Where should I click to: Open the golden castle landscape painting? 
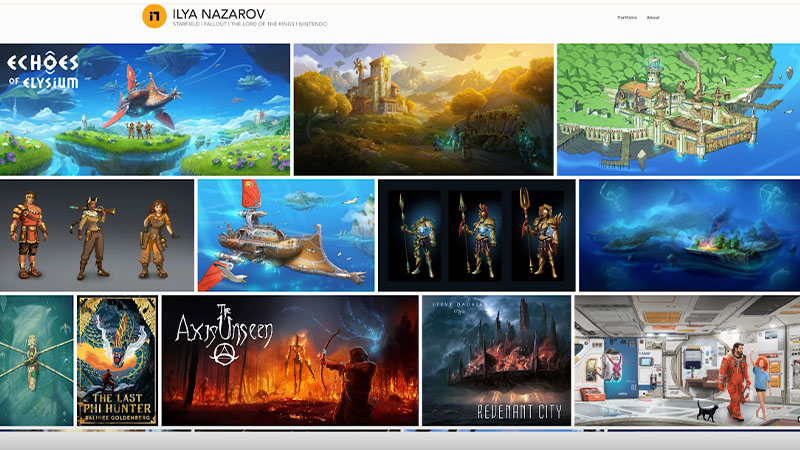pos(423,110)
